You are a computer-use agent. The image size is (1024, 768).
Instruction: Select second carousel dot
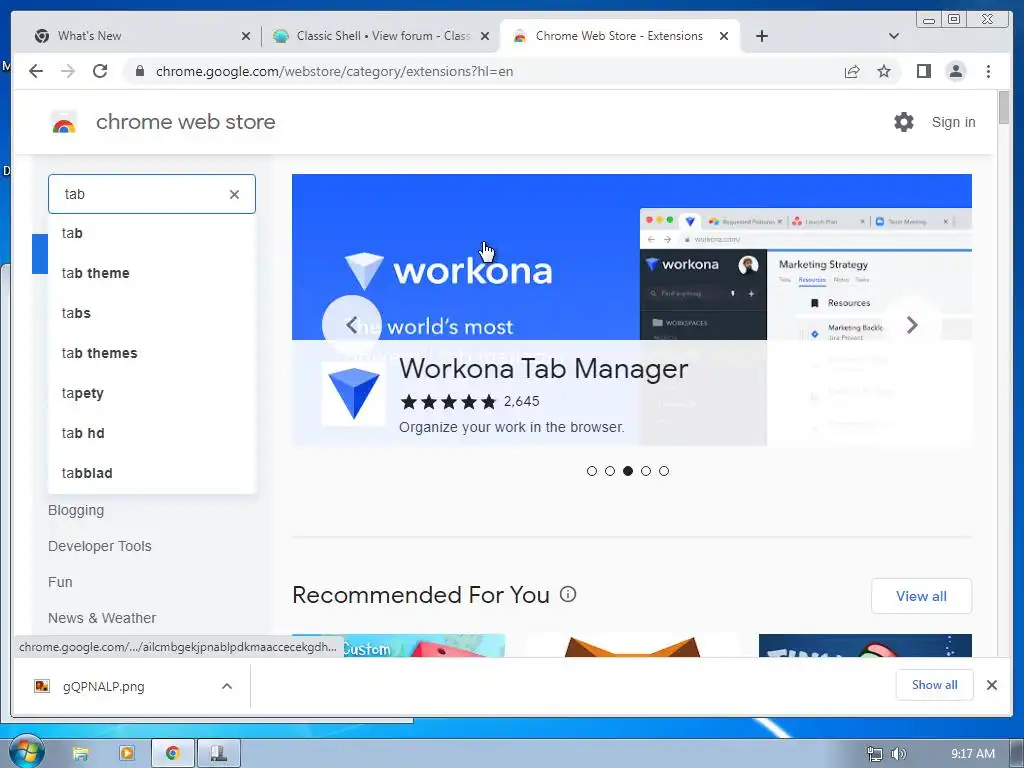(610, 471)
